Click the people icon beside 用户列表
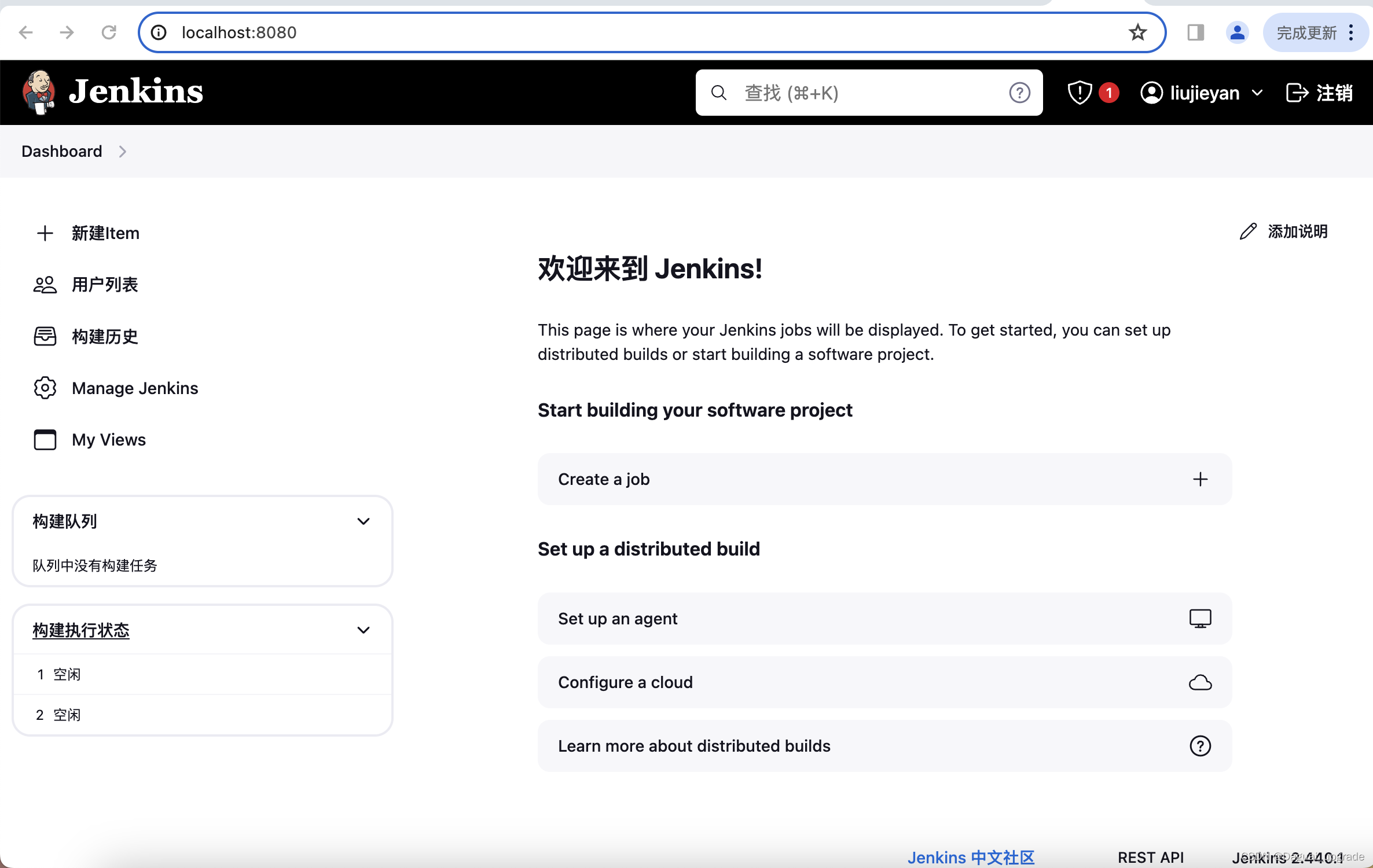This screenshot has width=1373, height=868. [45, 285]
